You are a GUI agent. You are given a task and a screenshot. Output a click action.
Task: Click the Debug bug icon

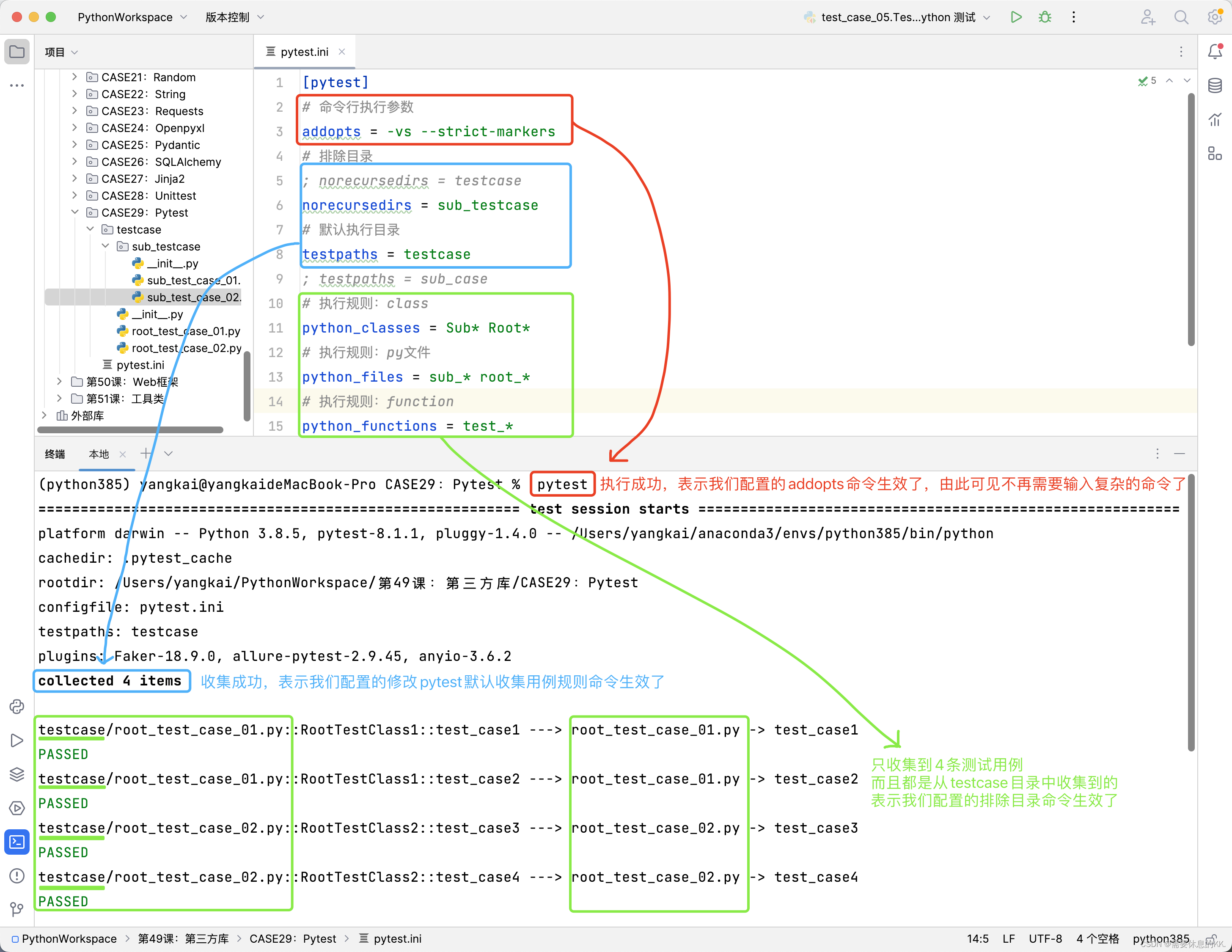pyautogui.click(x=1045, y=17)
